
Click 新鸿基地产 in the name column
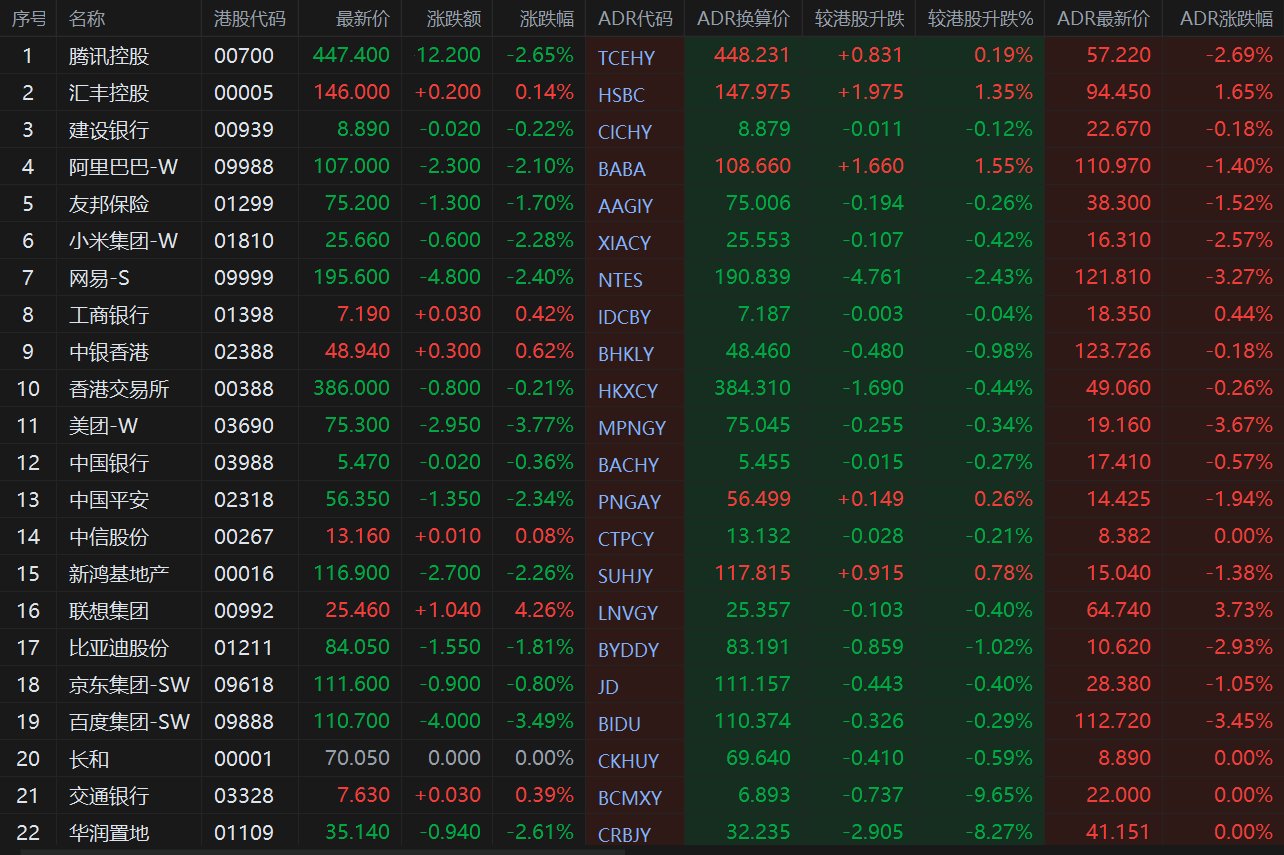[x=119, y=573]
